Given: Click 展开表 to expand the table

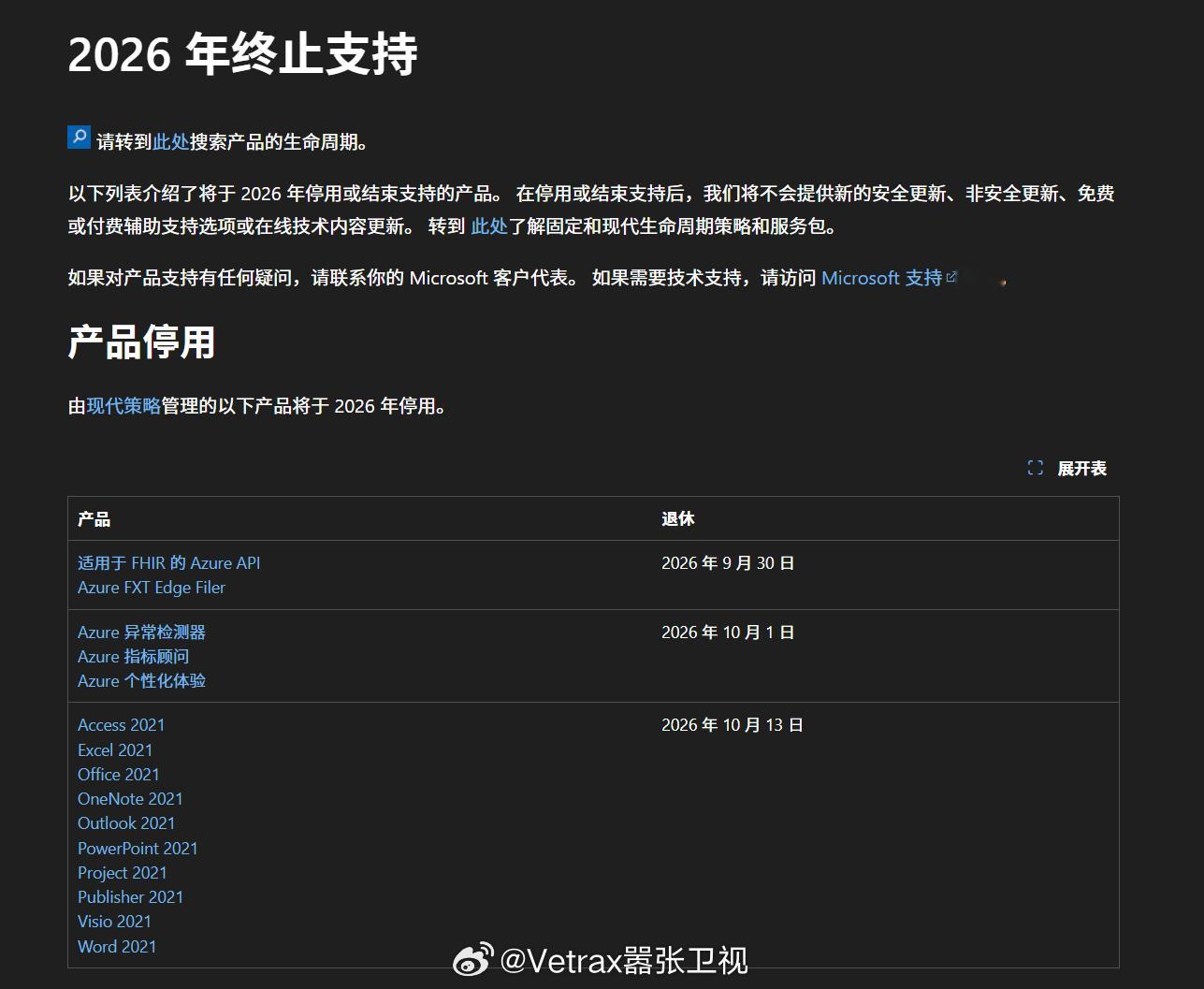Looking at the screenshot, I should point(1081,468).
